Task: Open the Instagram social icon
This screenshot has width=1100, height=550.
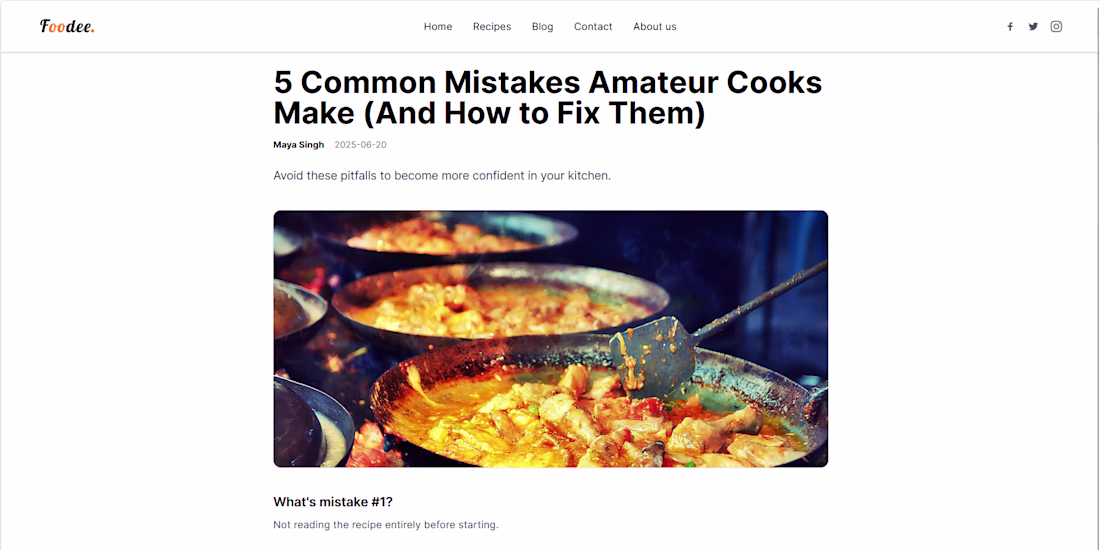Action: [x=1056, y=27]
